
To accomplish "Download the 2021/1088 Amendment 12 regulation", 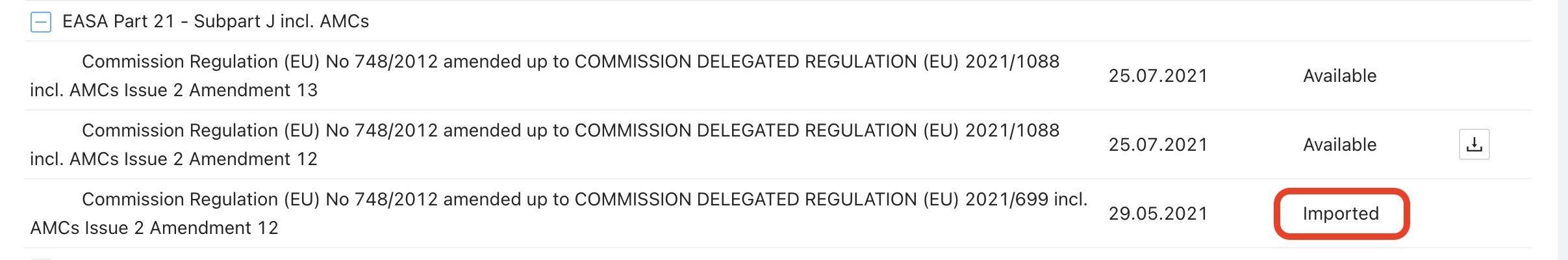I will tap(1474, 144).
